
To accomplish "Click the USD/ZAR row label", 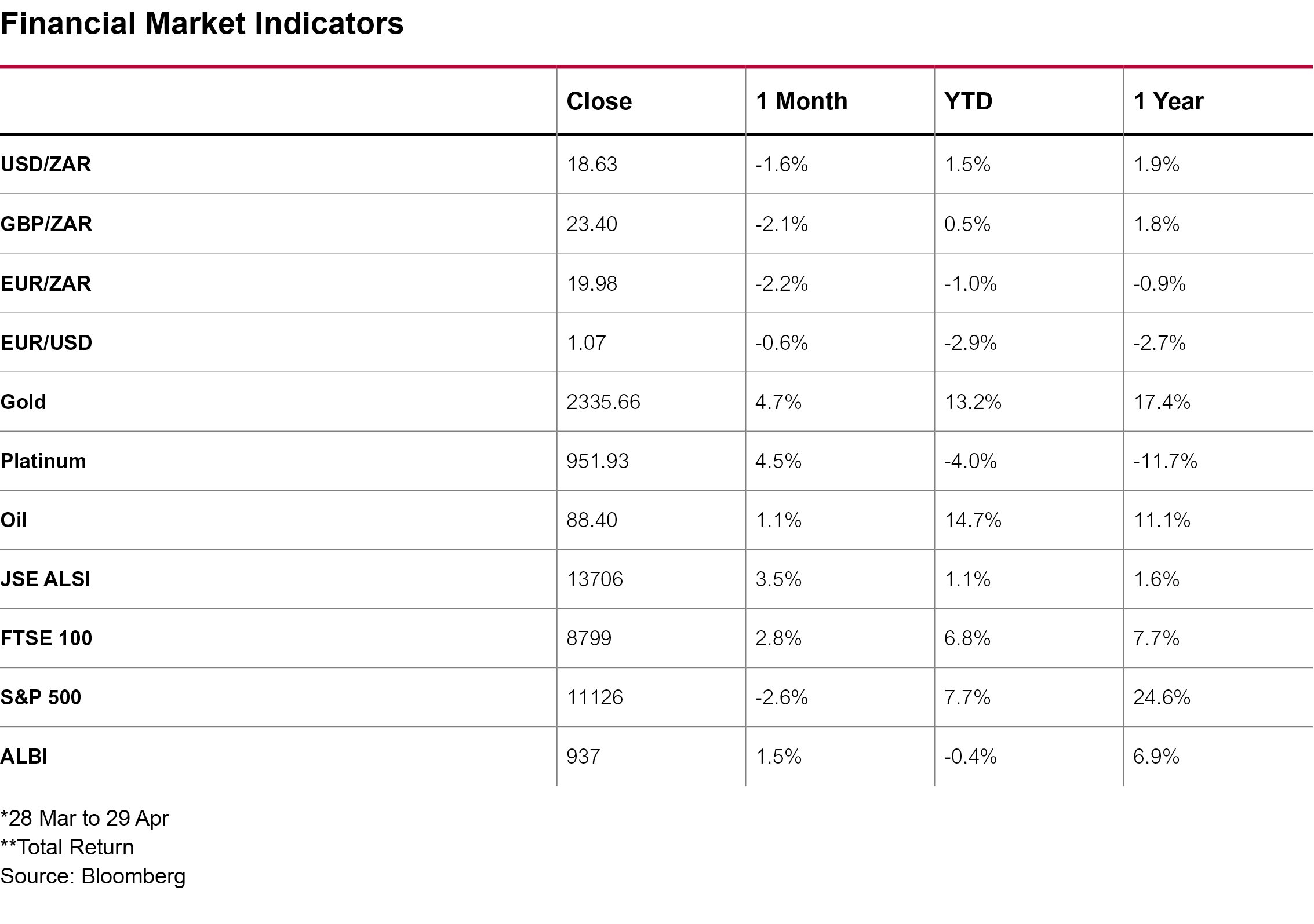I will (x=46, y=165).
